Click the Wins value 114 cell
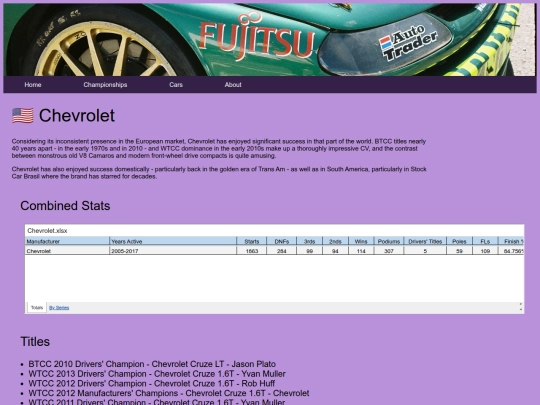The image size is (540, 405). [361, 251]
